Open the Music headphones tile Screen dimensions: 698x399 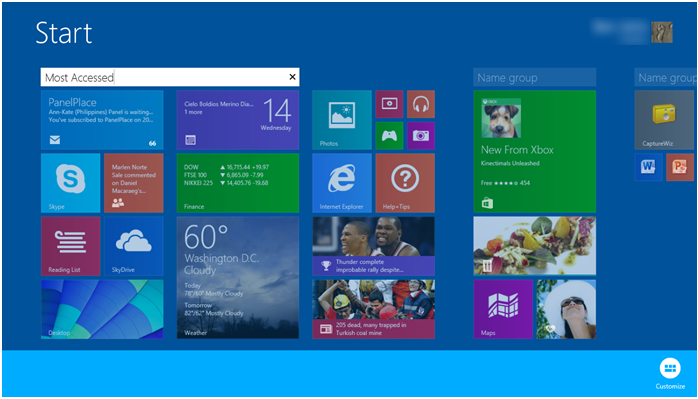[421, 104]
